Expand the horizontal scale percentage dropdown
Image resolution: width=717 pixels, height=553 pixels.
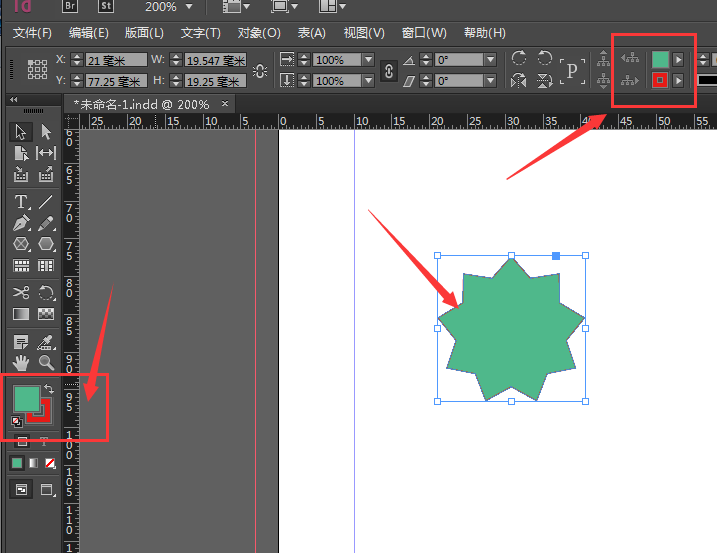368,59
